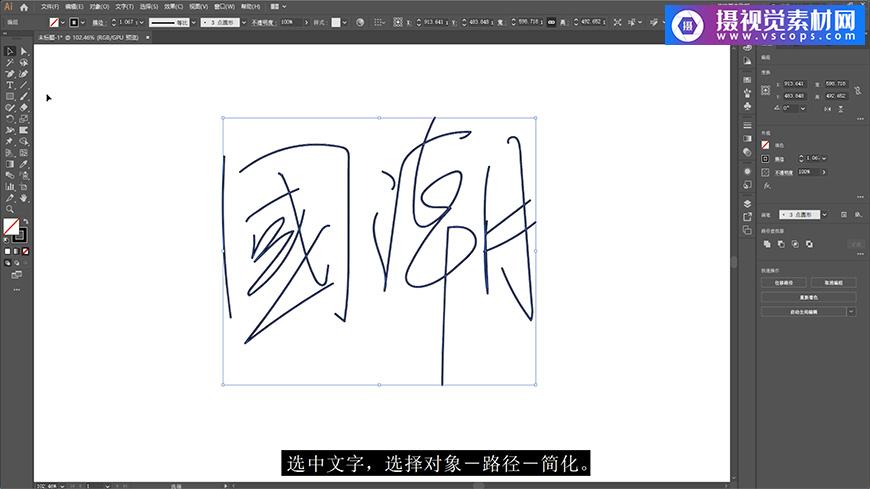This screenshot has height=489, width=870.
Task: Click Recolor button in quick actions
Action: pyautogui.click(x=808, y=298)
